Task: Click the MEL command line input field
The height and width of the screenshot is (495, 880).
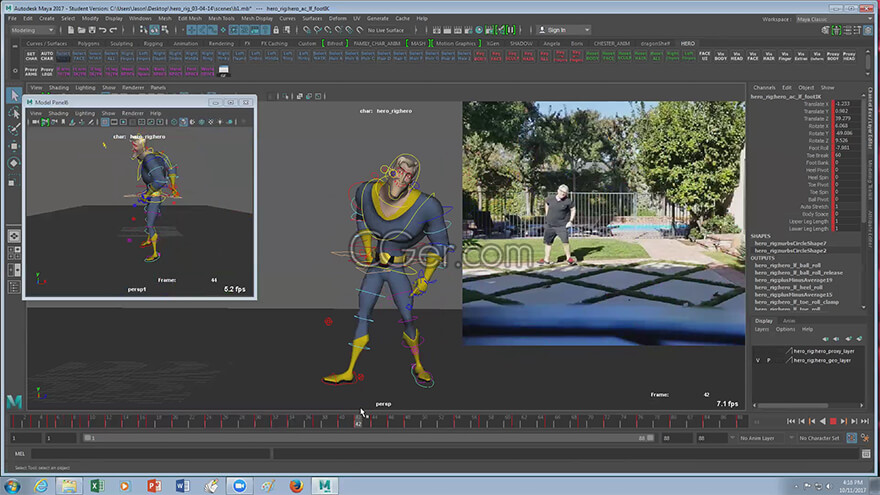Action: [150, 453]
